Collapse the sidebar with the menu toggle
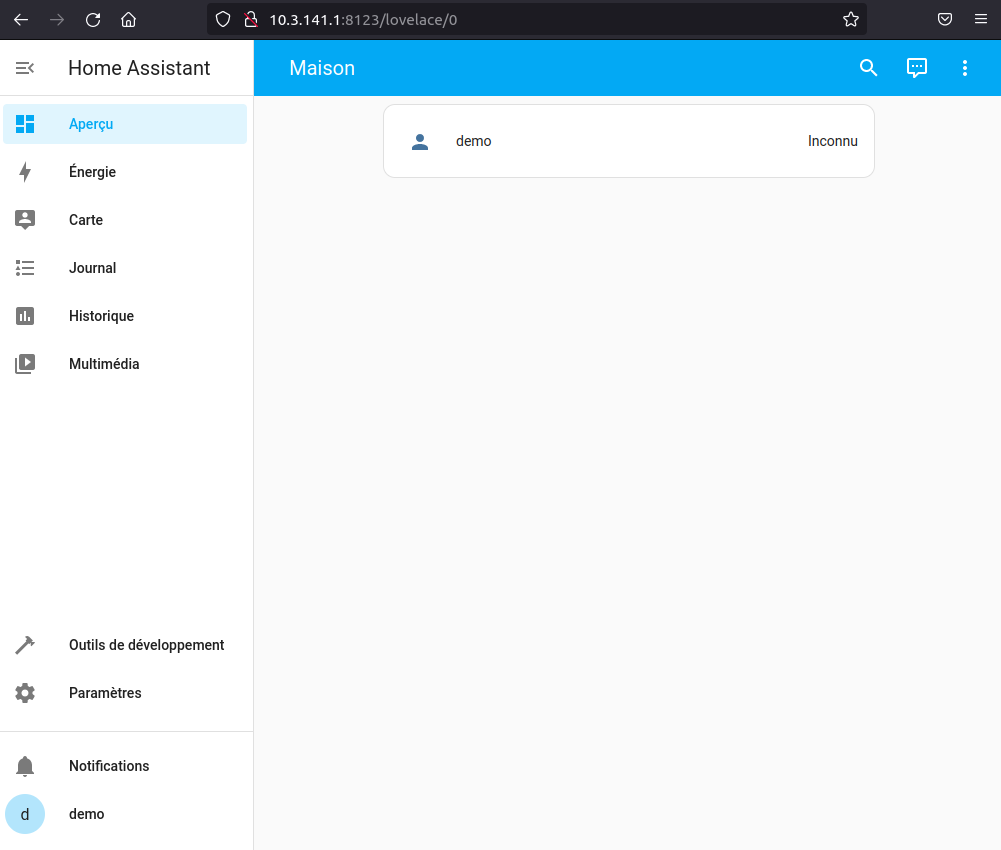Image resolution: width=1001 pixels, height=850 pixels. point(24,68)
